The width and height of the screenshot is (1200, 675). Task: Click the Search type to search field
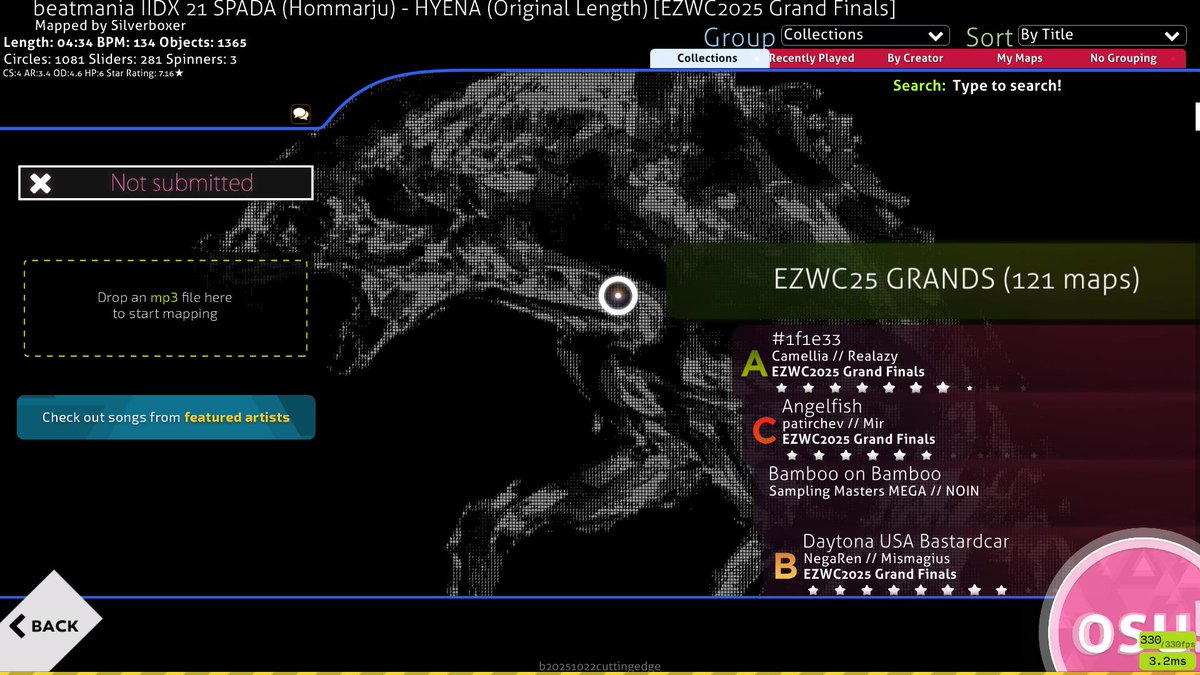[977, 86]
